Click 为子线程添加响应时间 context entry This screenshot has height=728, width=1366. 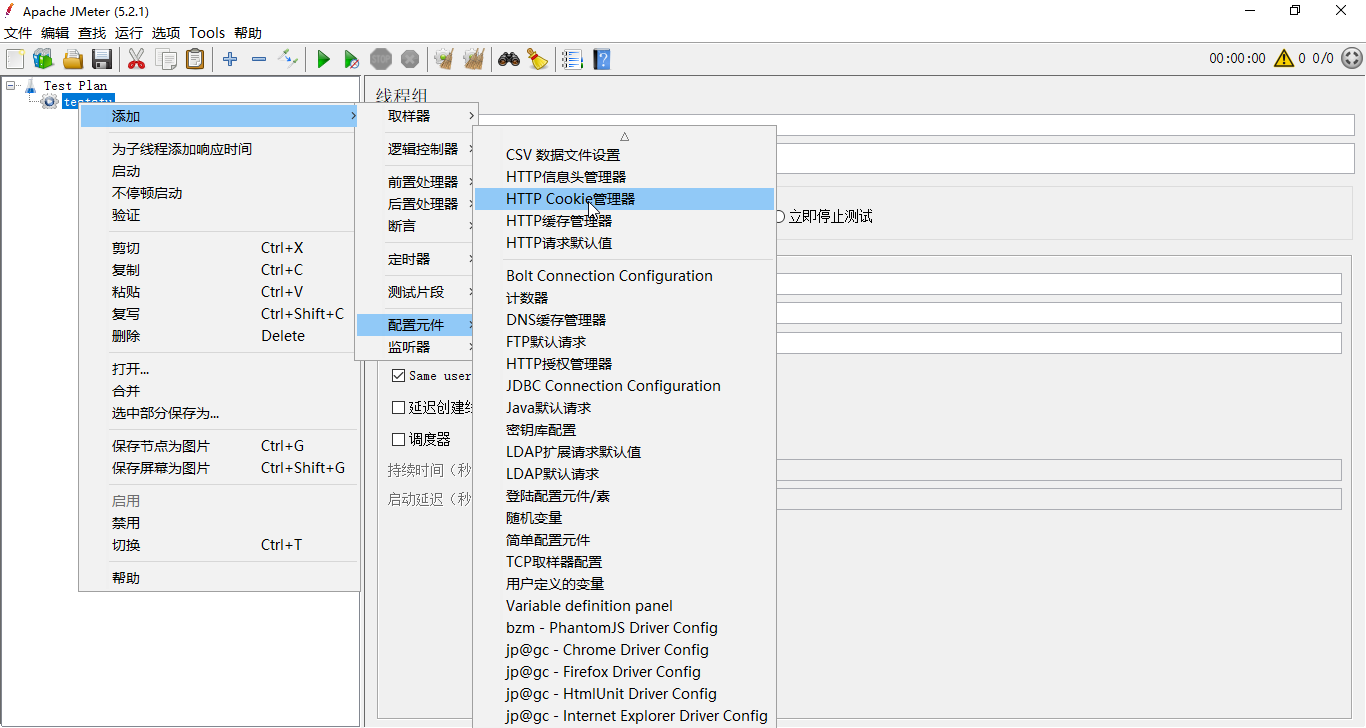point(219,149)
